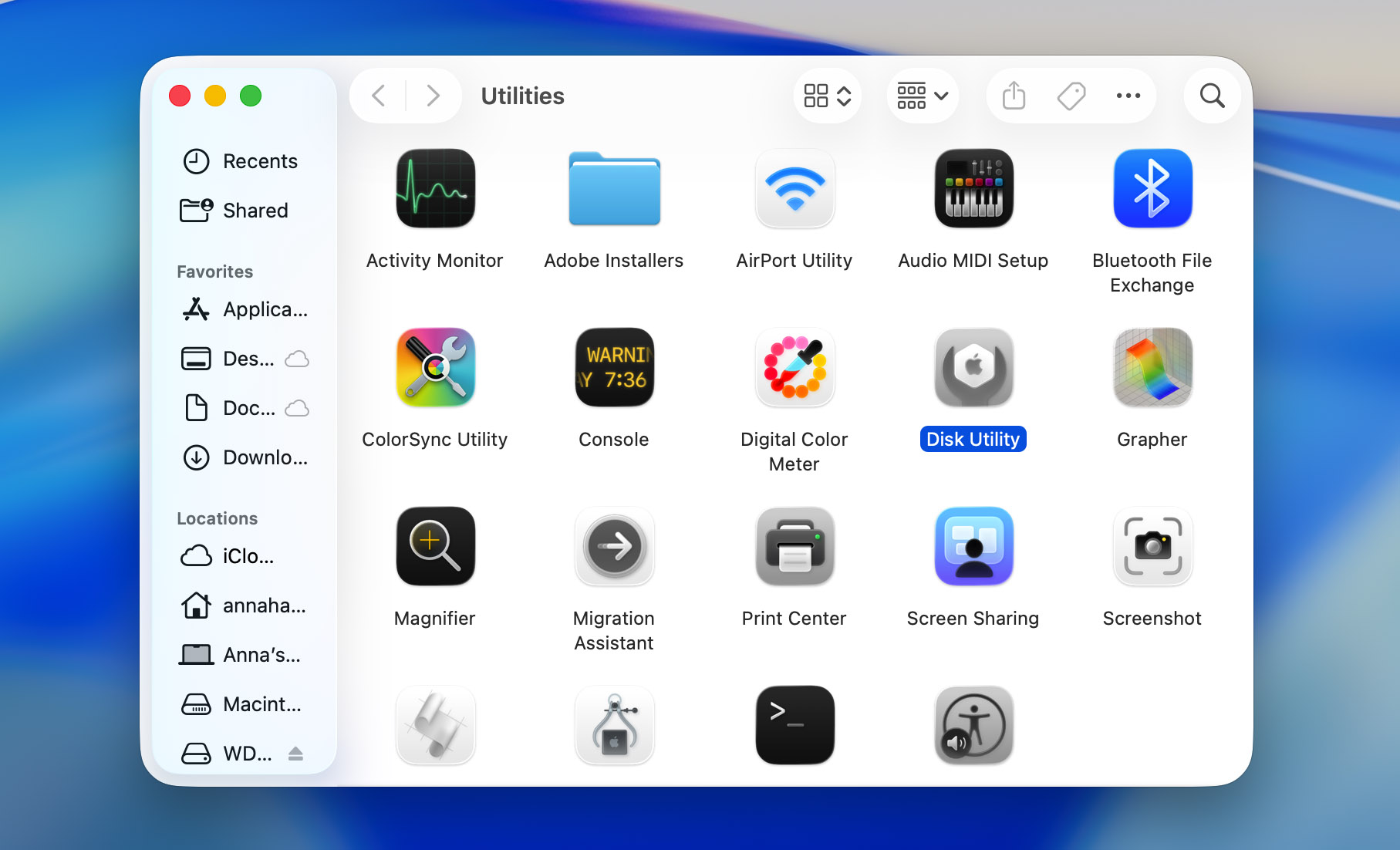1400x850 pixels.
Task: Select the Migration Assistant icon
Action: [614, 546]
